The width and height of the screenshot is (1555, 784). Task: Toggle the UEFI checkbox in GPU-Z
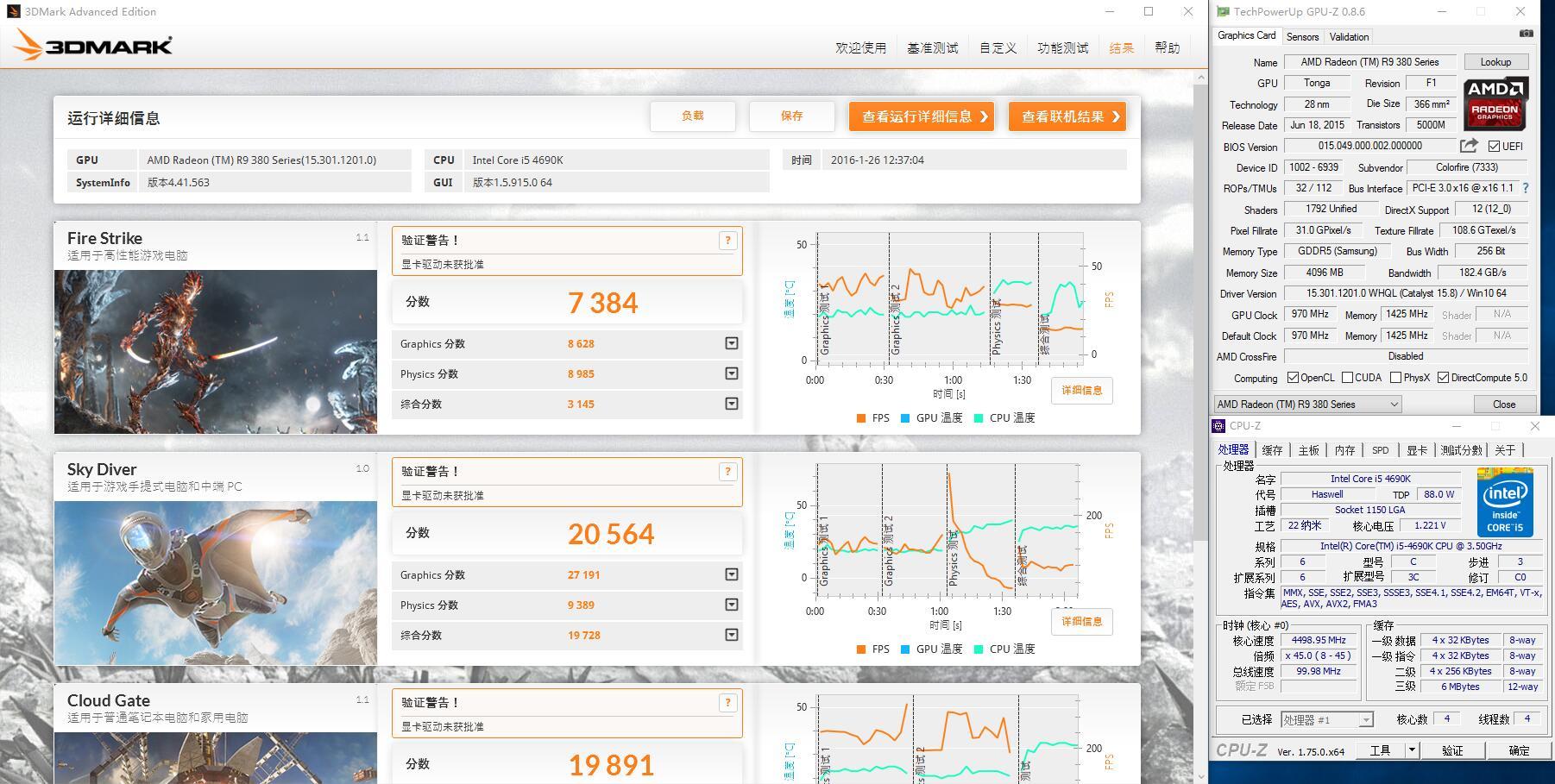pos(1495,146)
